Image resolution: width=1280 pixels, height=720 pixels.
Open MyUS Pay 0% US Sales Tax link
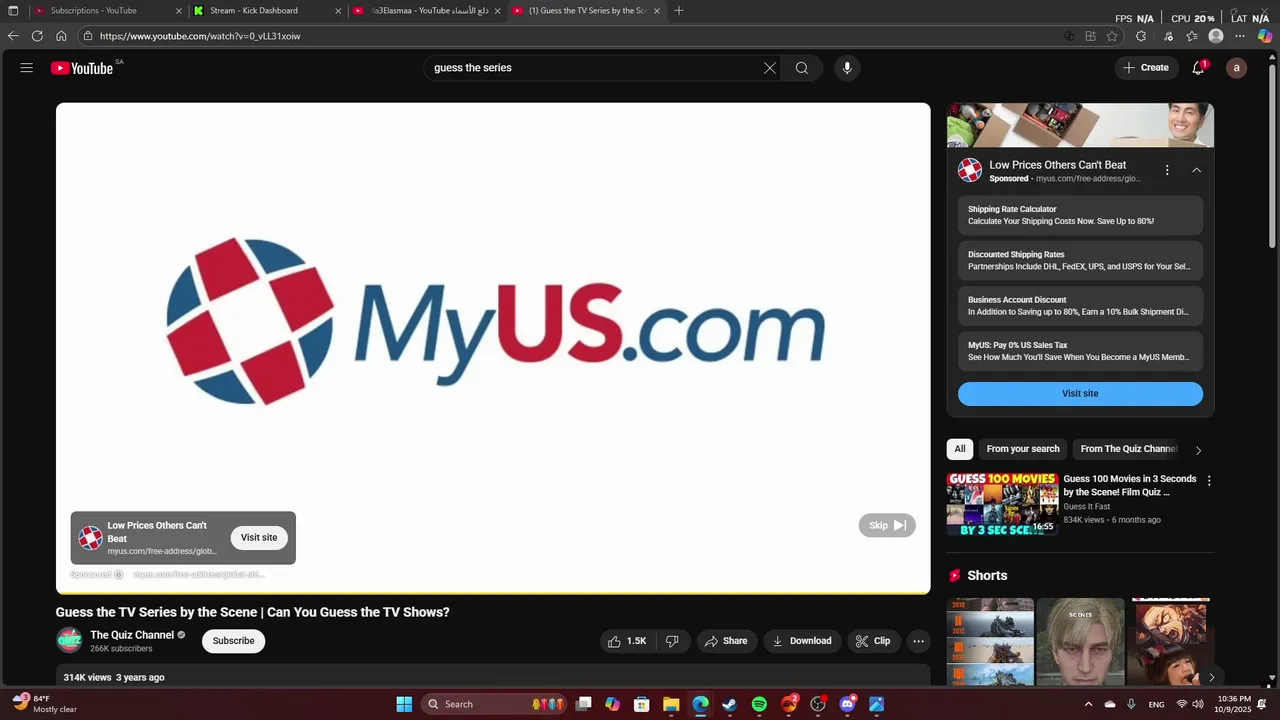pos(1080,351)
